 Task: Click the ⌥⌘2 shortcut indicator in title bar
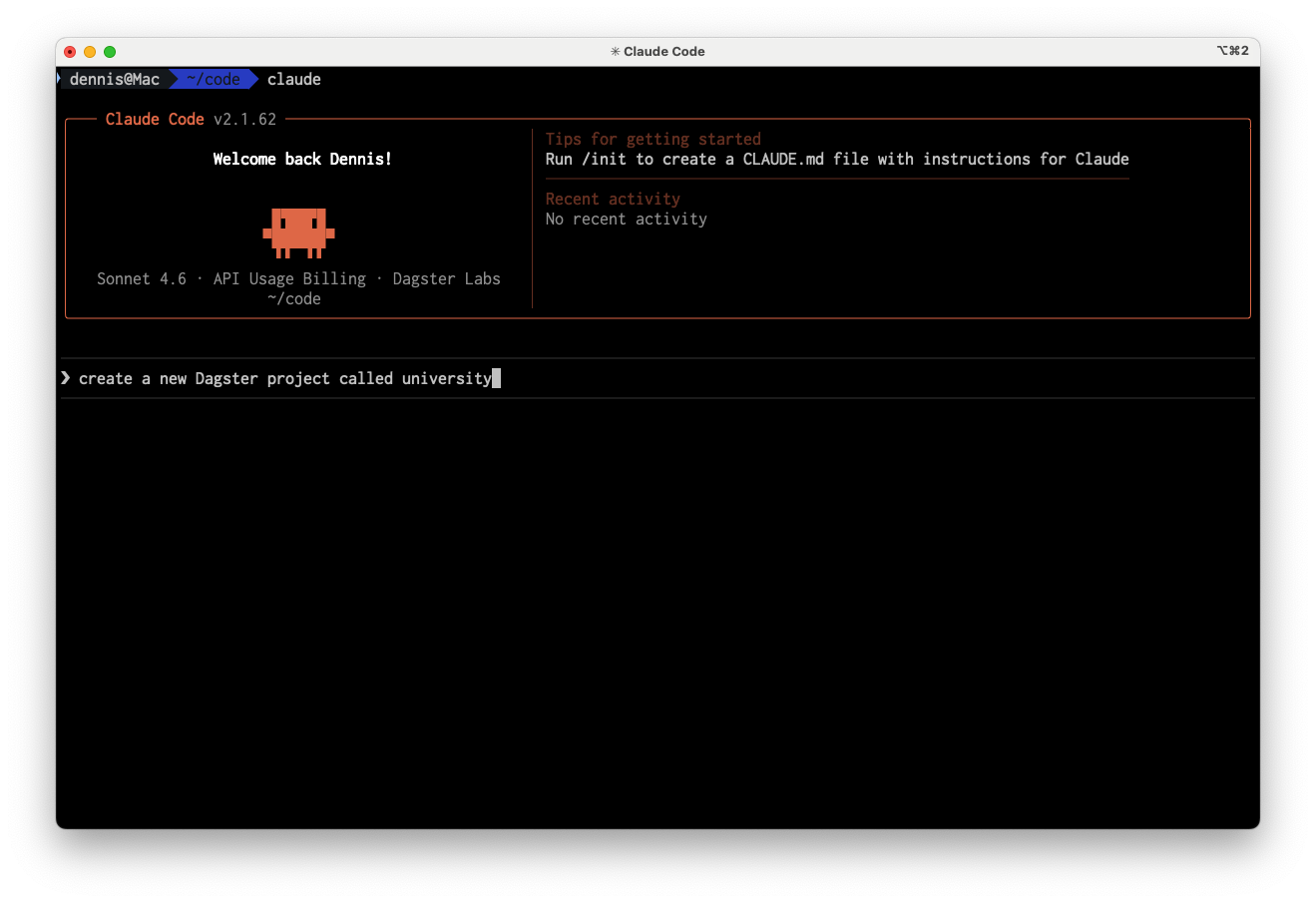pos(1232,51)
